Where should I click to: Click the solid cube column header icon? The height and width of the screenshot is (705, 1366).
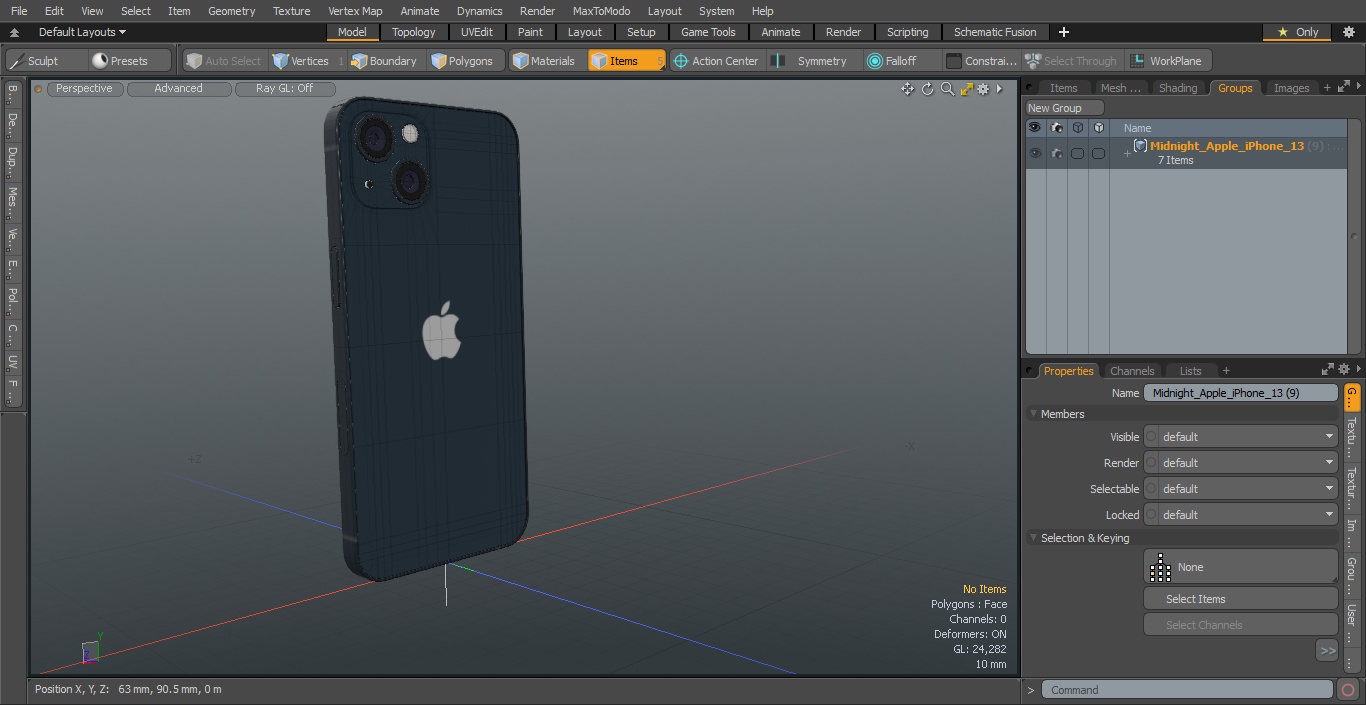pyautogui.click(x=1098, y=128)
